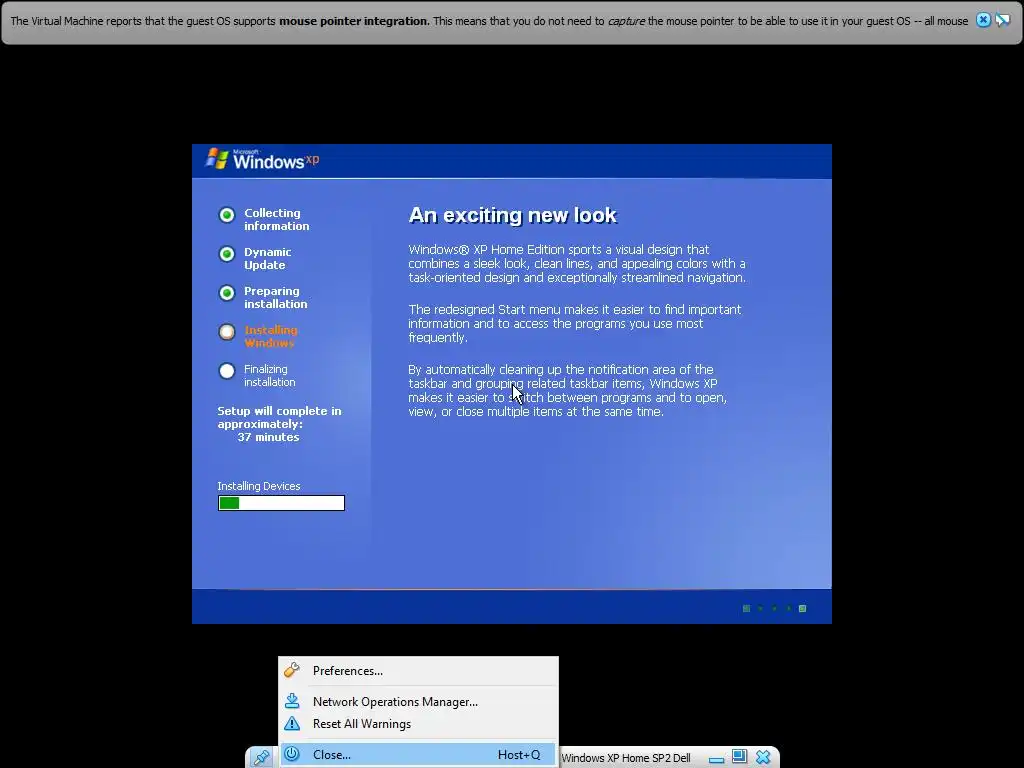Image resolution: width=1024 pixels, height=768 pixels.
Task: Click the paragraph beginning 'By automatically cleaning up'
Action: [568, 391]
